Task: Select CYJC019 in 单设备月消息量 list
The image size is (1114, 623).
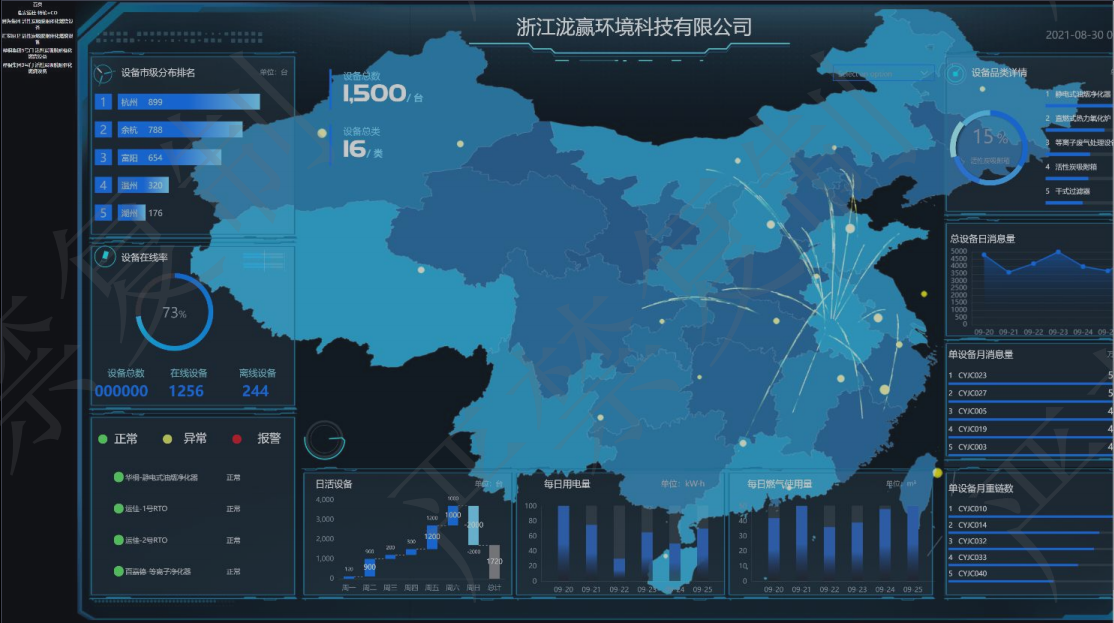Action: pyautogui.click(x=972, y=429)
